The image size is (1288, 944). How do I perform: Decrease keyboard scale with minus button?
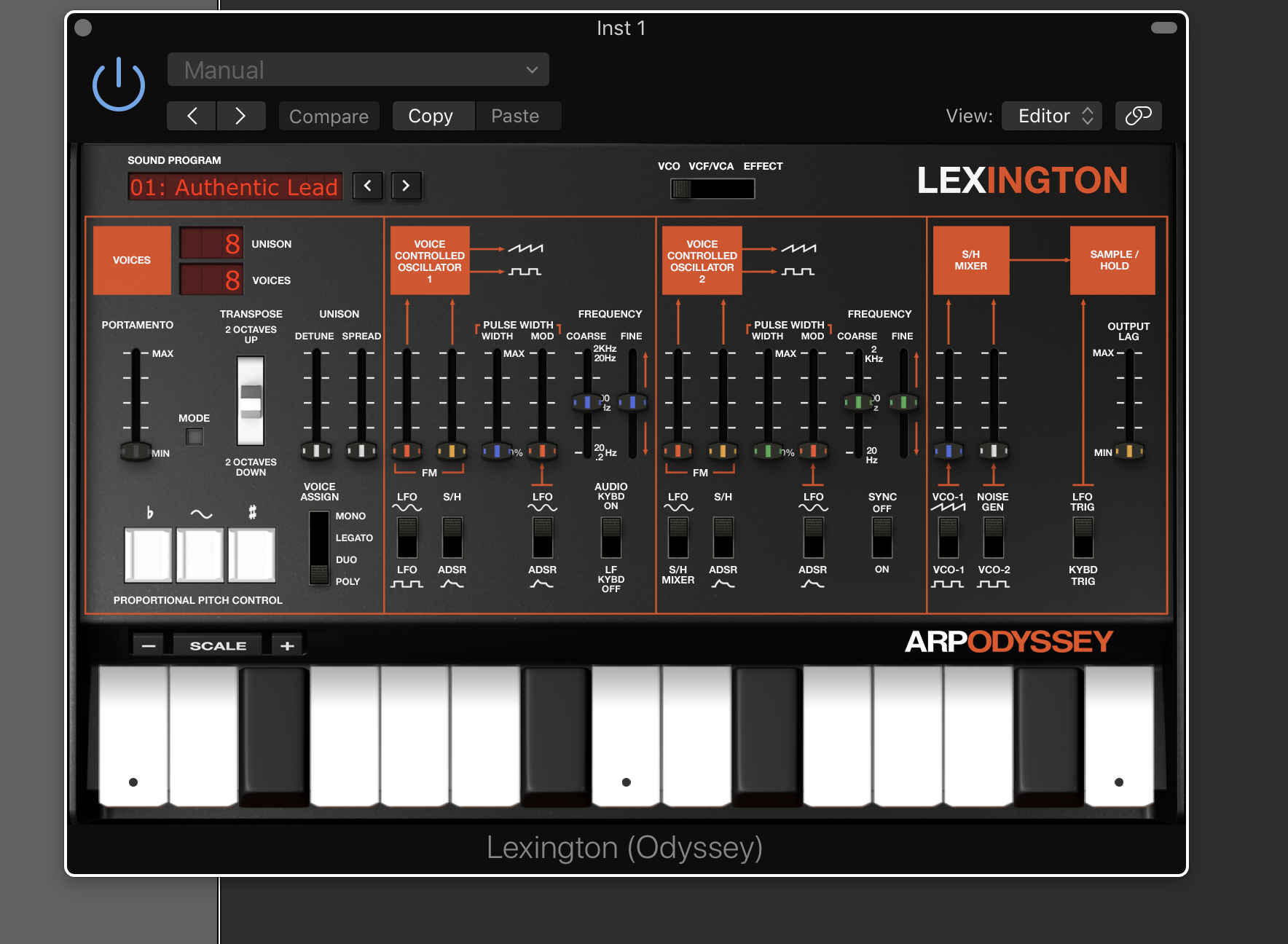click(x=149, y=646)
